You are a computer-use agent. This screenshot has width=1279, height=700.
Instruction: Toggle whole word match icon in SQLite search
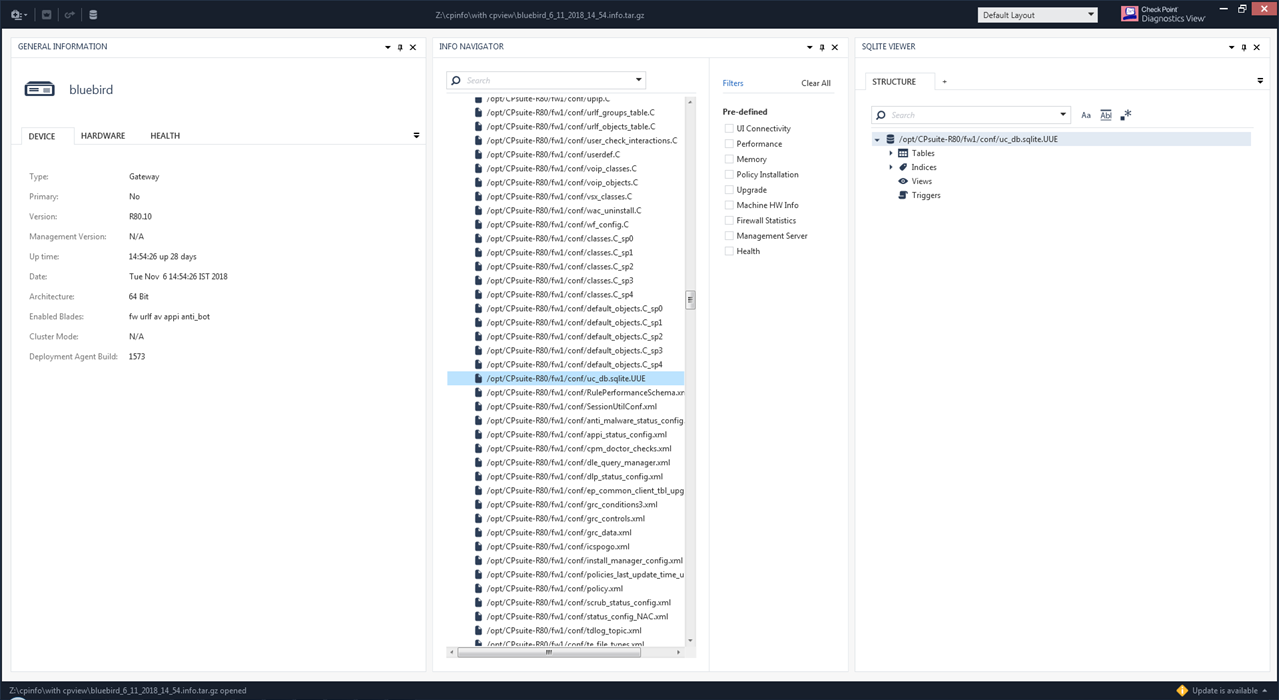pyautogui.click(x=1106, y=115)
